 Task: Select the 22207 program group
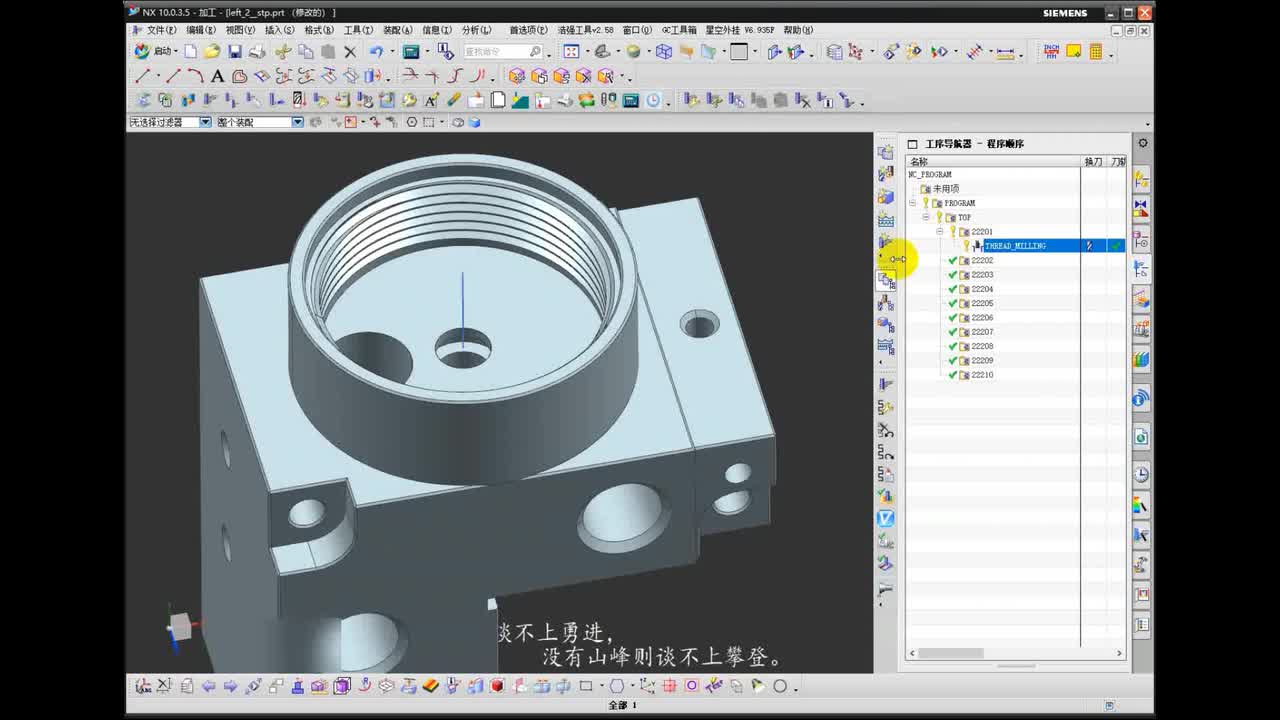[982, 332]
